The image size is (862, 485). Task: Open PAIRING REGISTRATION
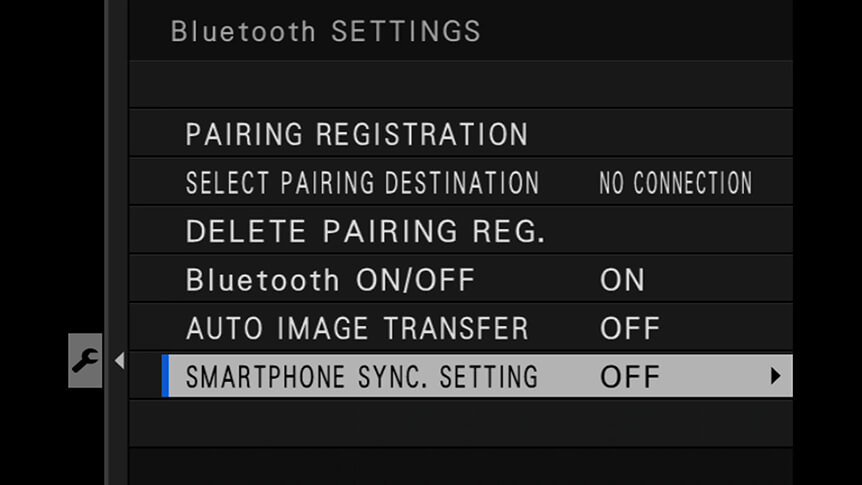point(461,134)
